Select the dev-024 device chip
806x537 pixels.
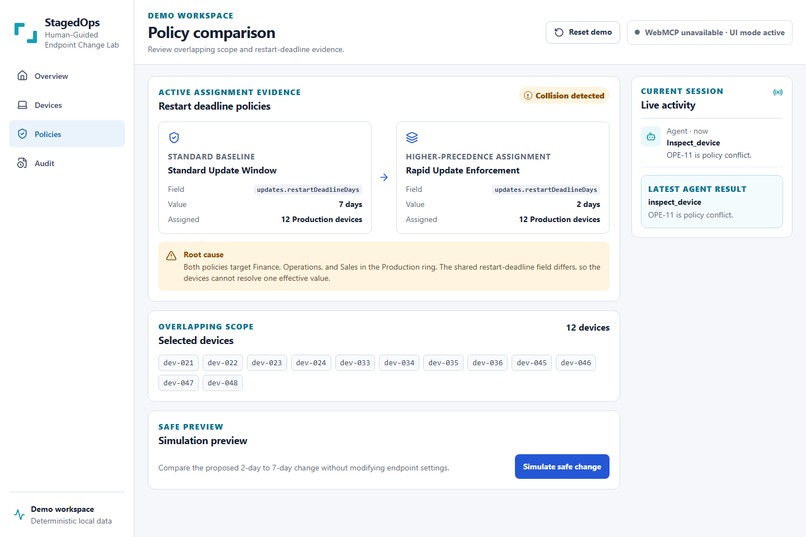pos(311,363)
